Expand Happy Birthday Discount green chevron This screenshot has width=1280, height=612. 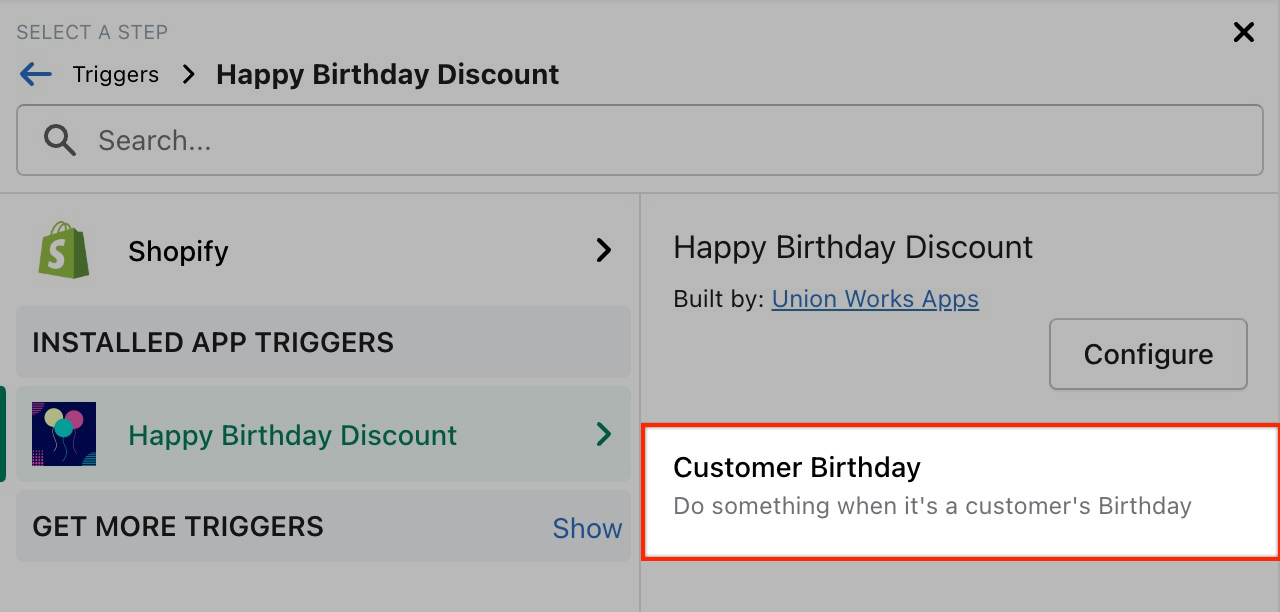pos(603,435)
